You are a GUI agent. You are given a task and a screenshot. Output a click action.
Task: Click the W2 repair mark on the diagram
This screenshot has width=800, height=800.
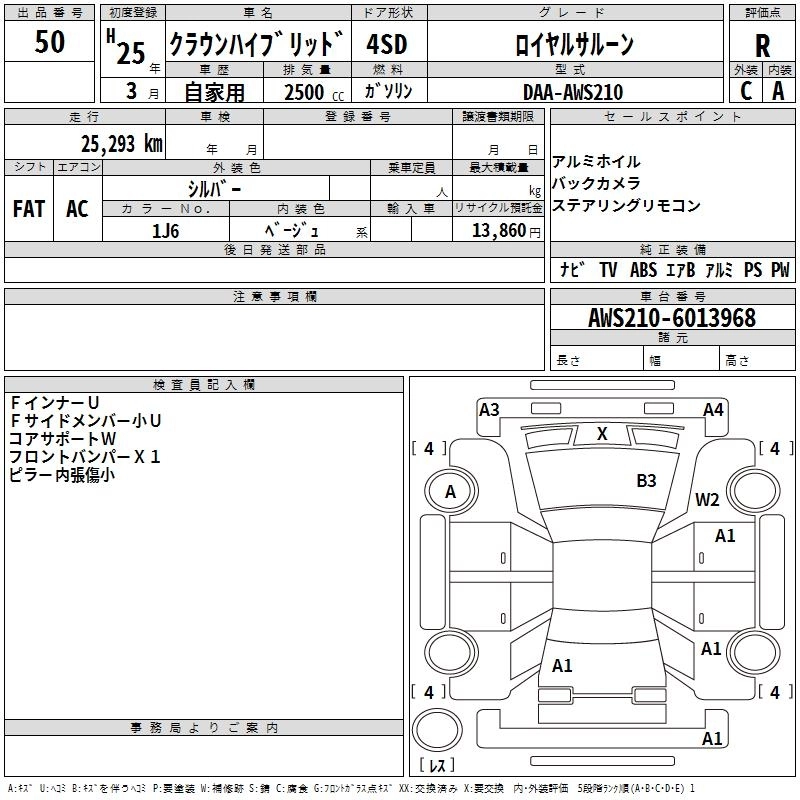tap(708, 500)
